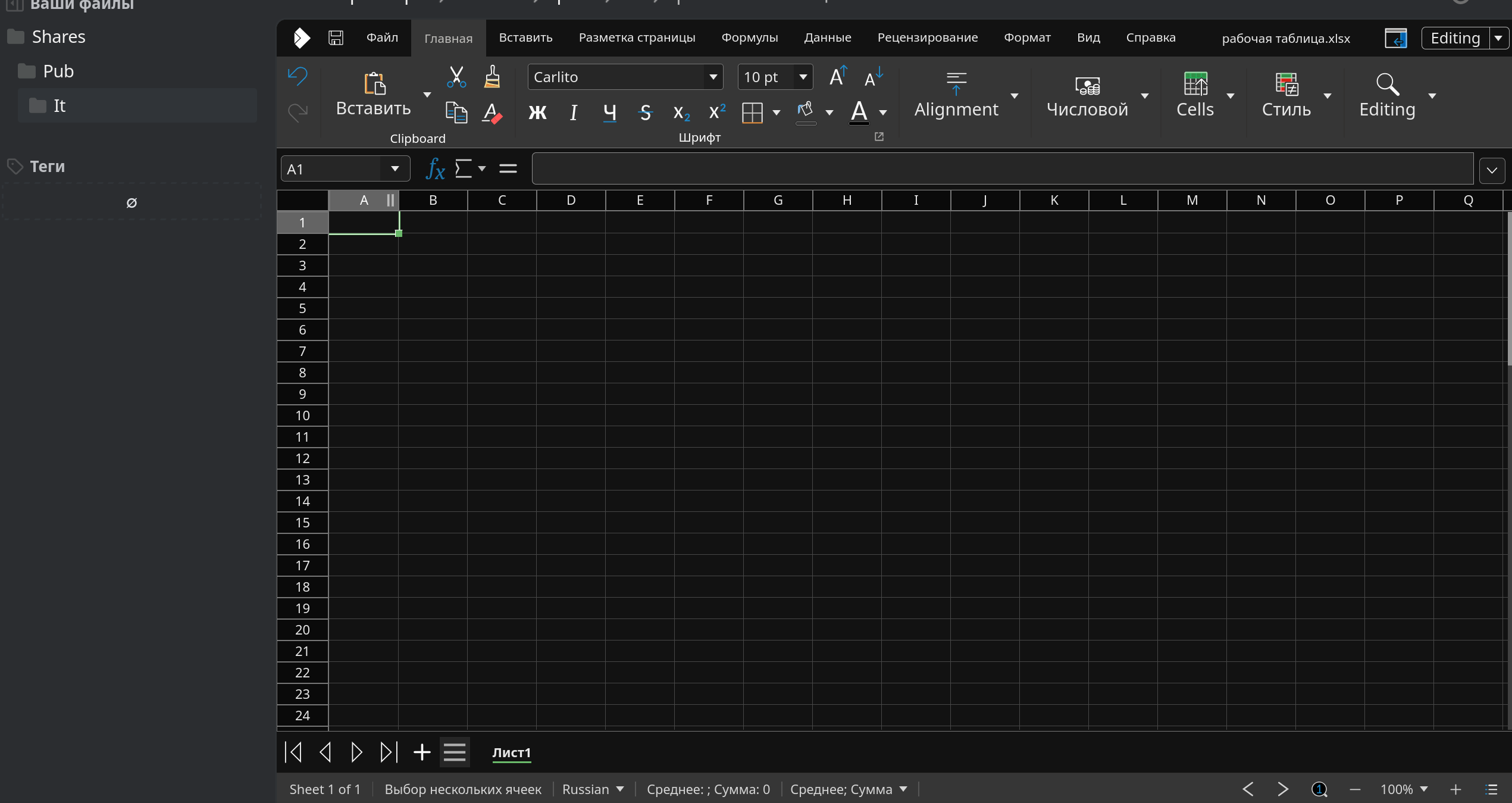The width and height of the screenshot is (1512, 803).
Task: Open the borders dropdown arrow
Action: [x=777, y=113]
